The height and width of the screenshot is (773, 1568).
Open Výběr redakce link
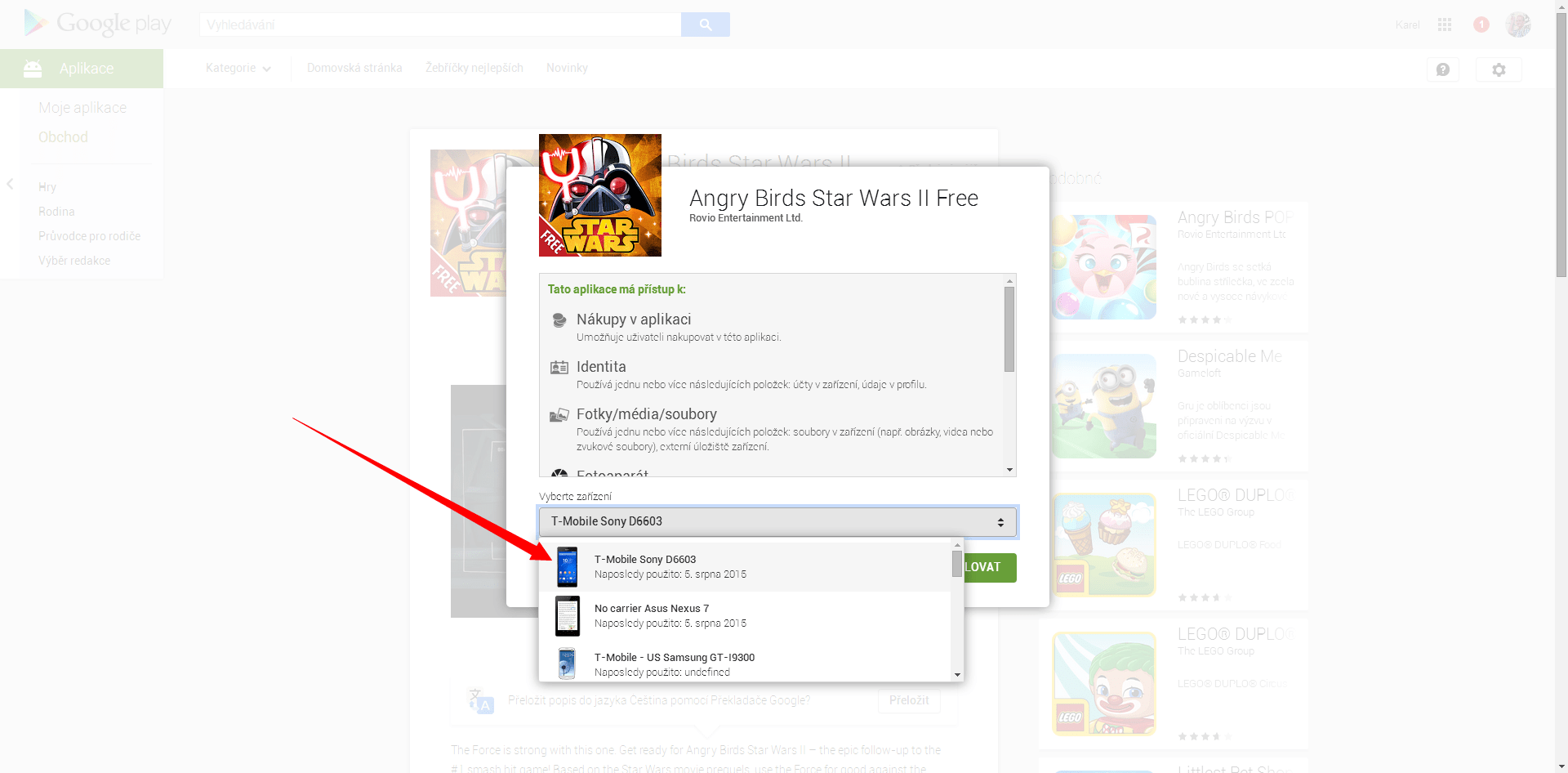pyautogui.click(x=74, y=261)
